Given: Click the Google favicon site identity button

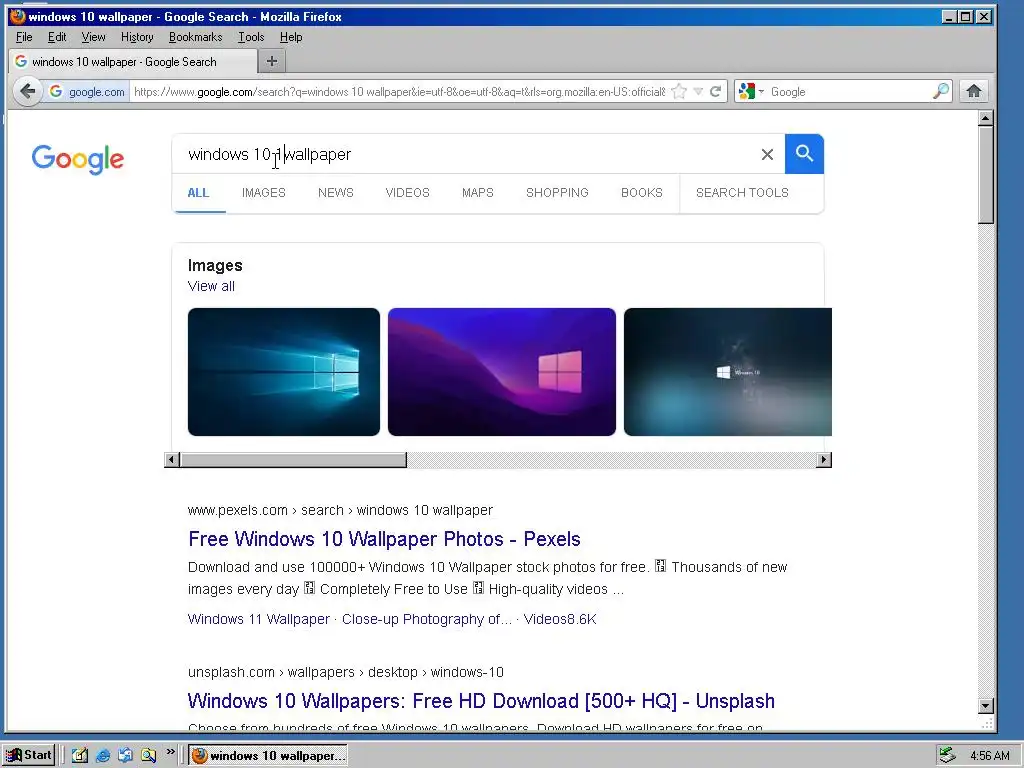Looking at the screenshot, I should pos(87,91).
